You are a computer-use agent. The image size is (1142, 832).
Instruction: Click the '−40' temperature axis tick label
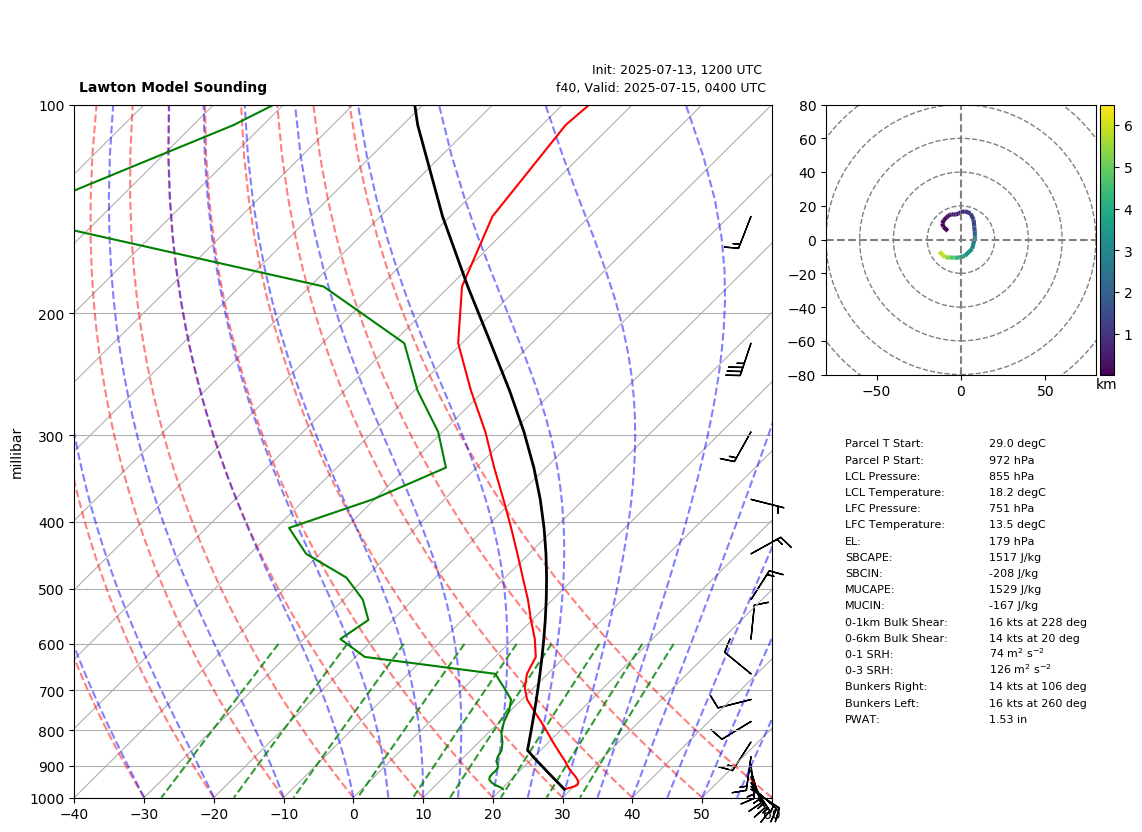coord(74,815)
